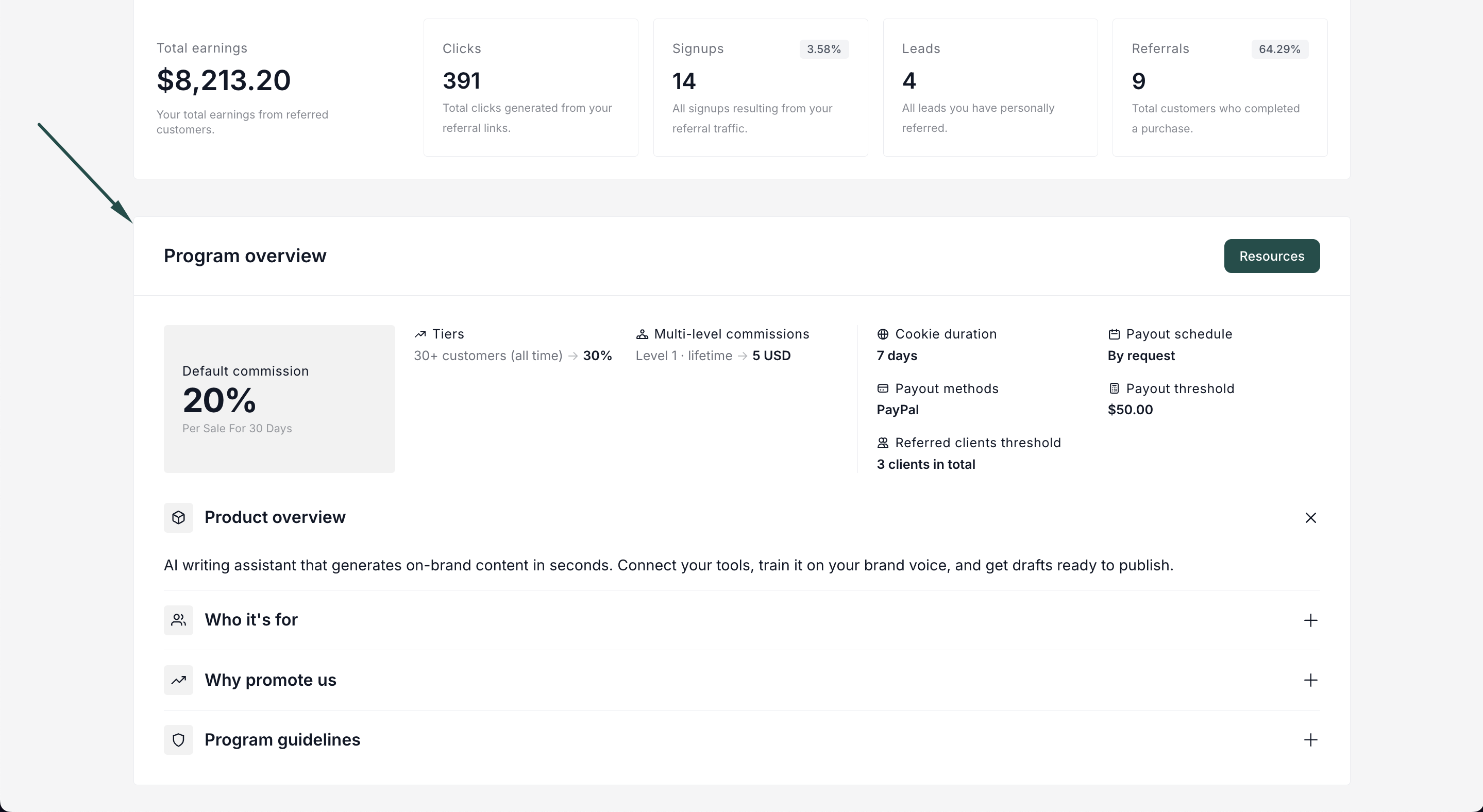Click the Referred clients threshold icon
The height and width of the screenshot is (812, 1483).
(x=883, y=443)
